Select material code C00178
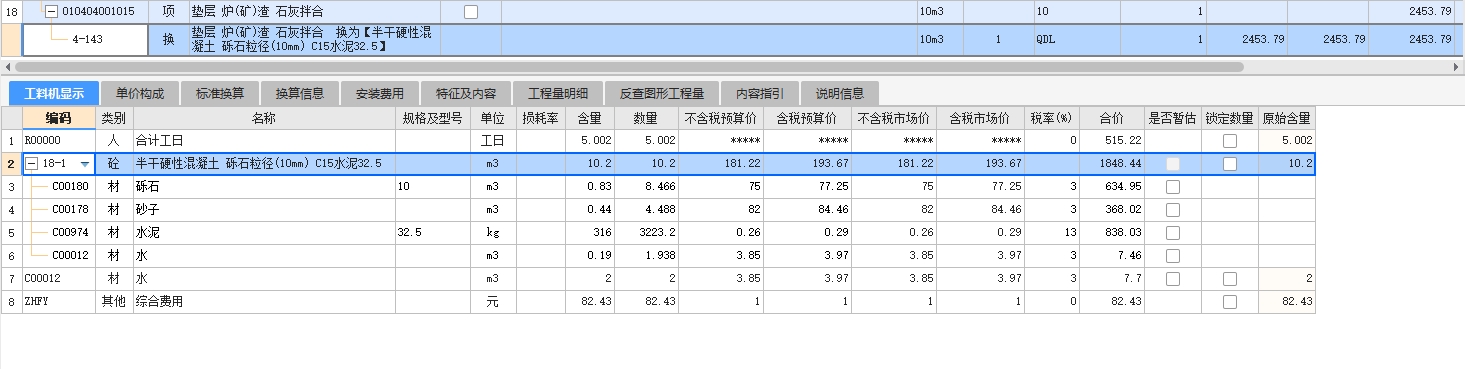Screen dimensions: 1465x369 70,210
